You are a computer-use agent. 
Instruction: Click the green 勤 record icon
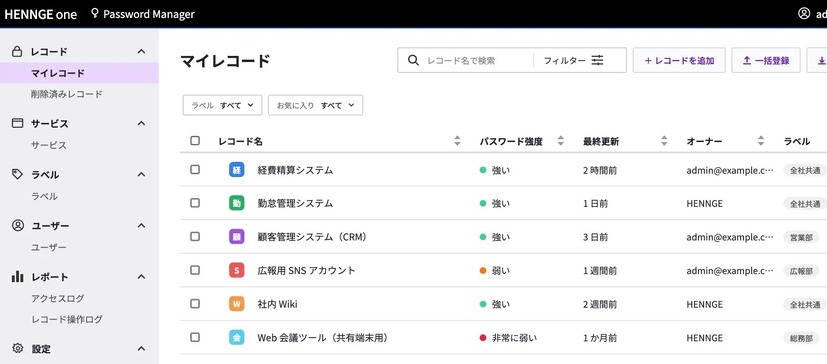(237, 203)
